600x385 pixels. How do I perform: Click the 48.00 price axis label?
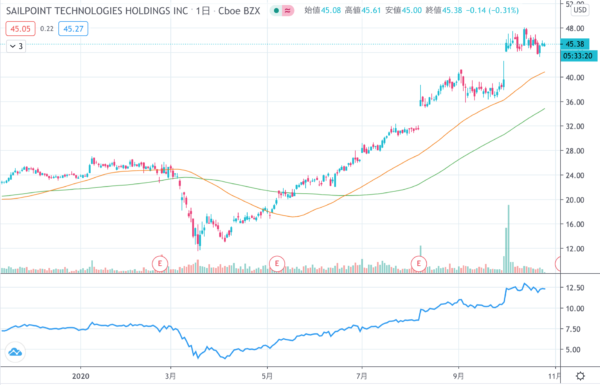click(x=575, y=28)
